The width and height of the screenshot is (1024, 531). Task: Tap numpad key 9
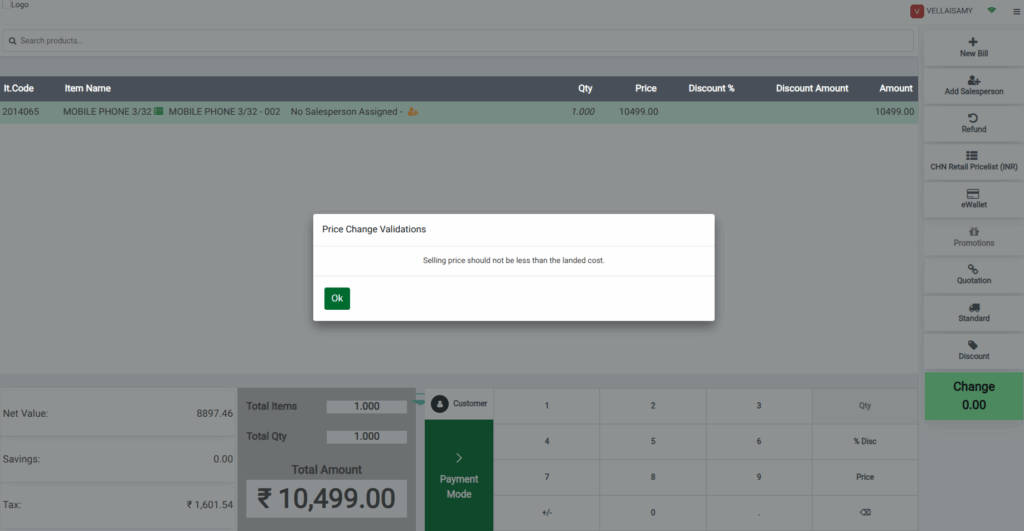pyautogui.click(x=759, y=477)
